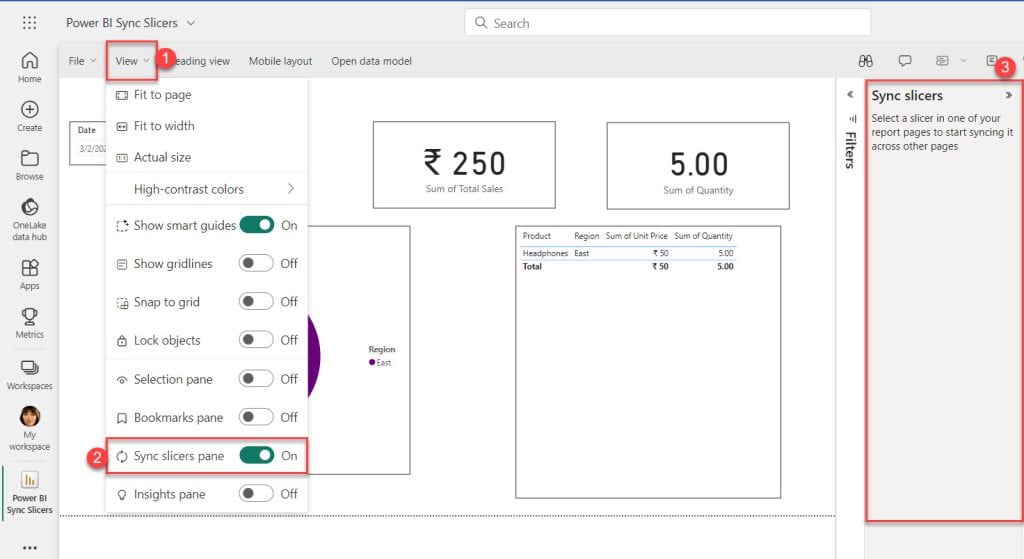
Task: Open the comments speech bubble icon
Action: (x=904, y=61)
